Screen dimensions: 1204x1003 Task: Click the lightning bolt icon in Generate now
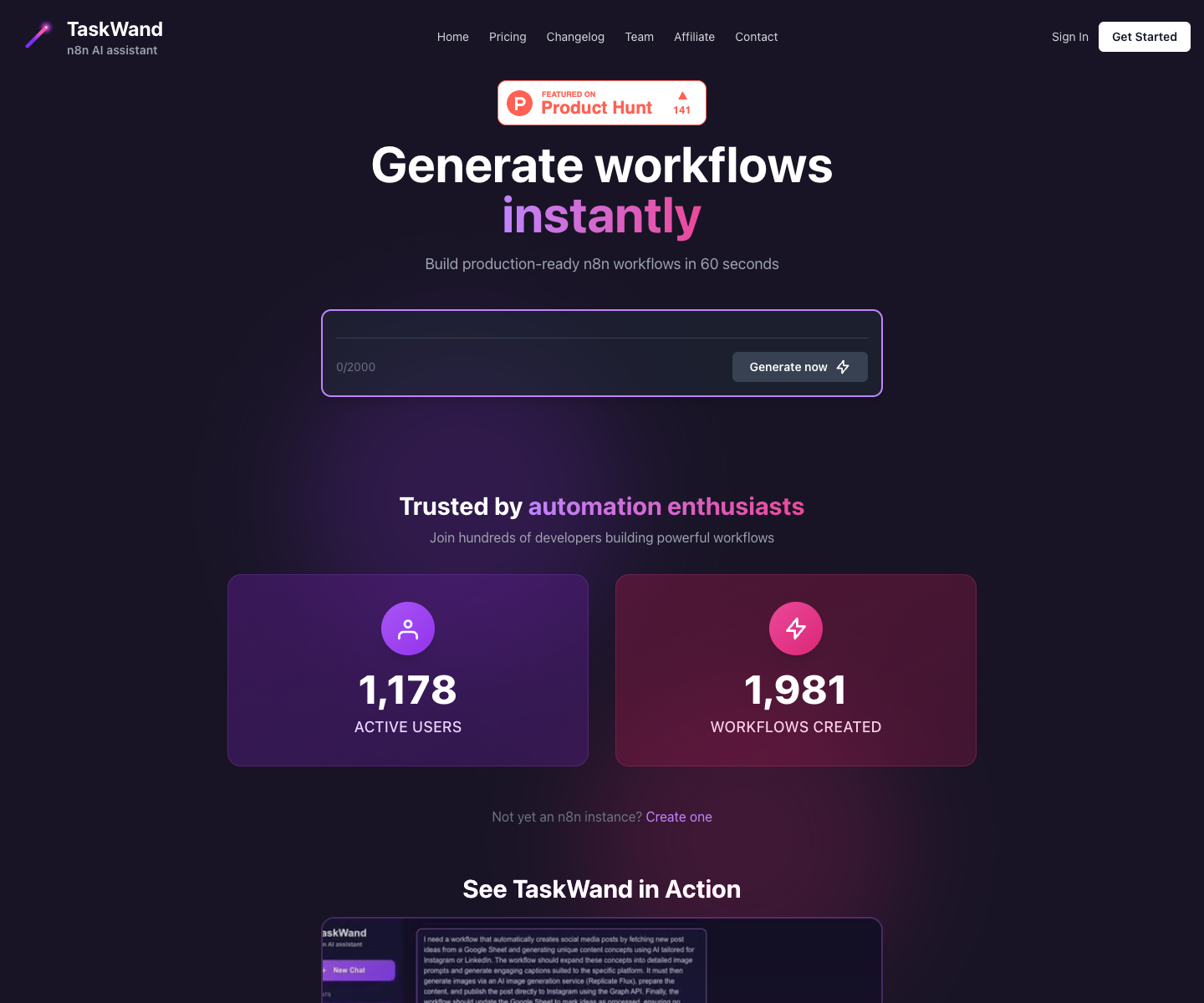tap(843, 367)
